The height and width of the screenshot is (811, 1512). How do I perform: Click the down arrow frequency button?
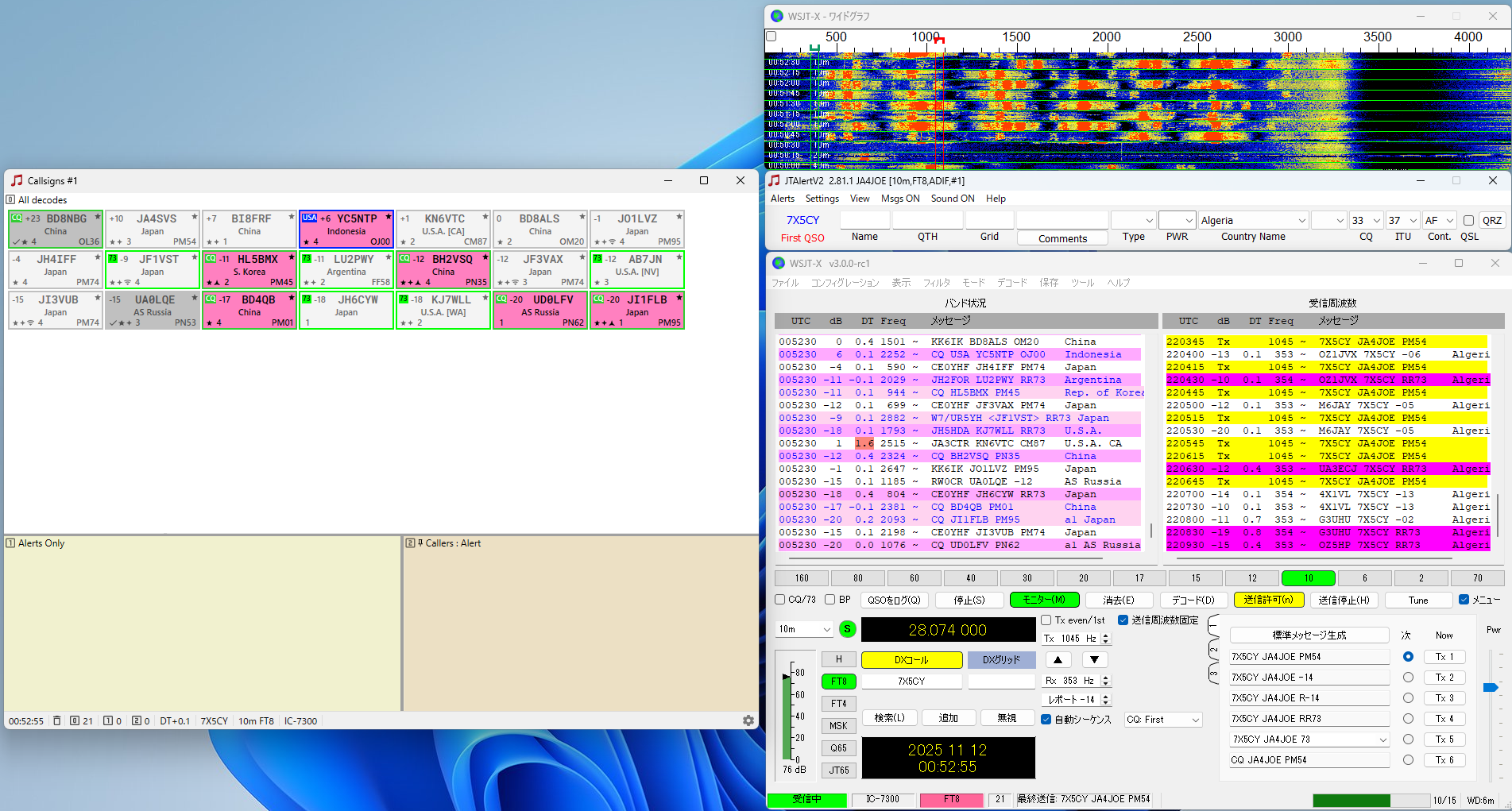tap(1094, 659)
